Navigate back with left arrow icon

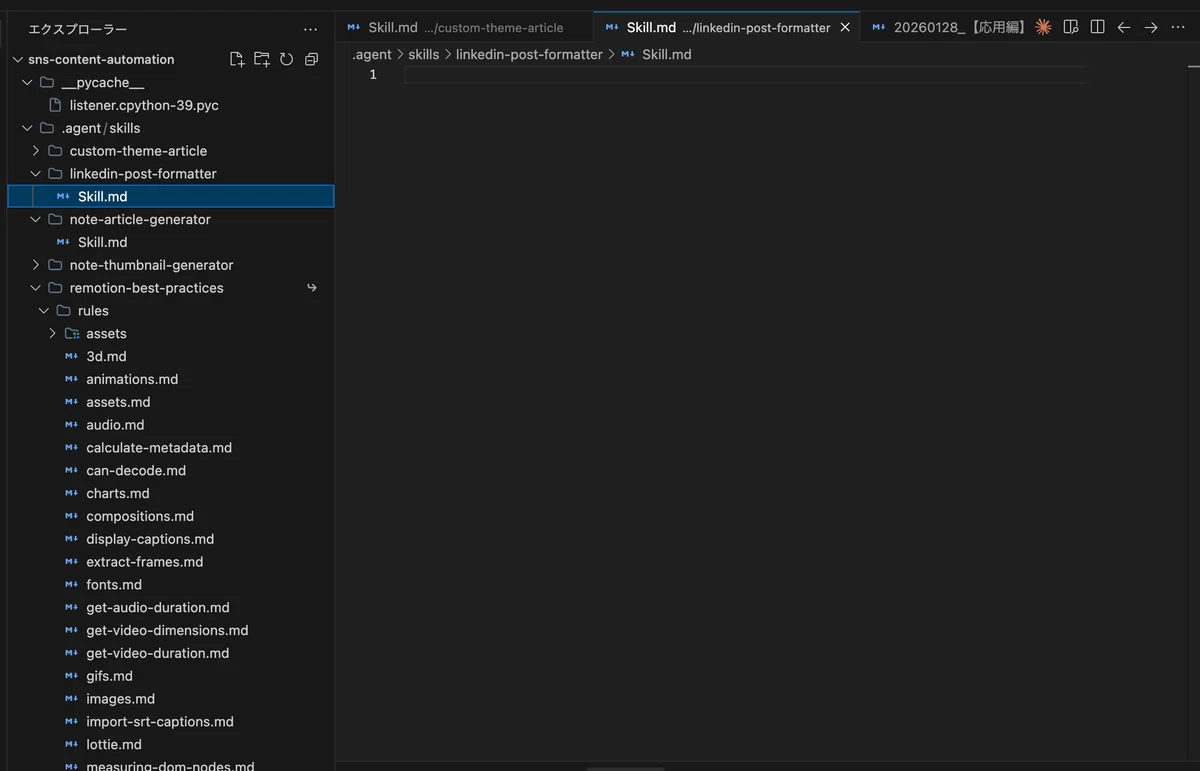pos(1124,27)
